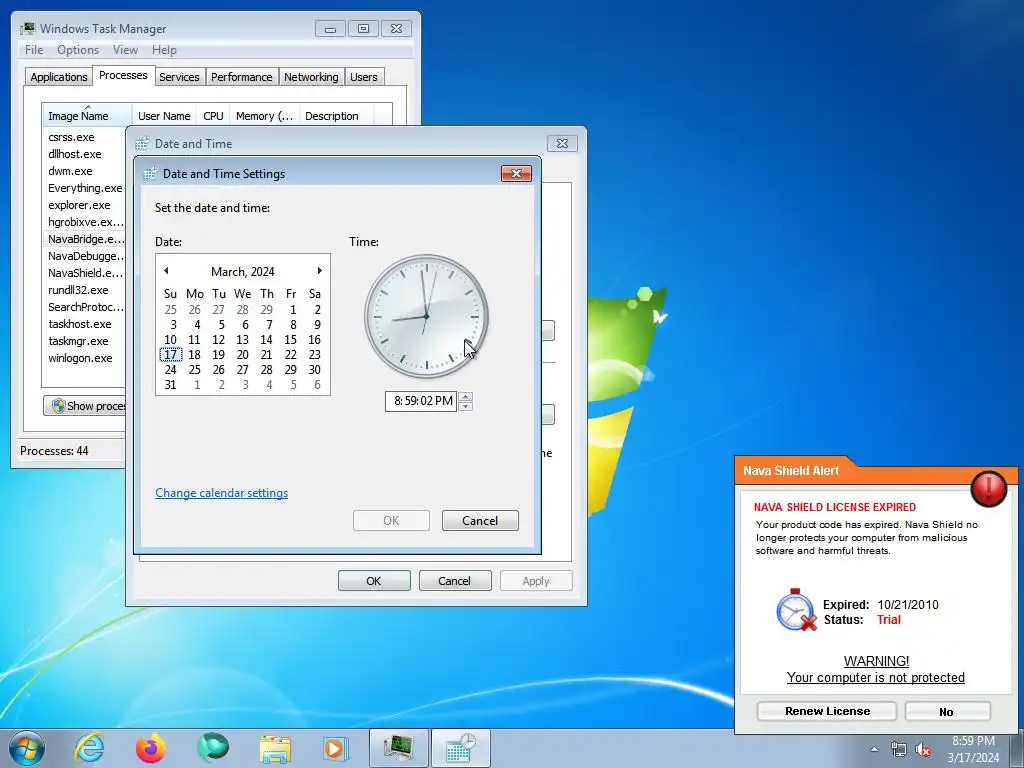
Task: Increase the time with the up spinner
Action: point(465,396)
